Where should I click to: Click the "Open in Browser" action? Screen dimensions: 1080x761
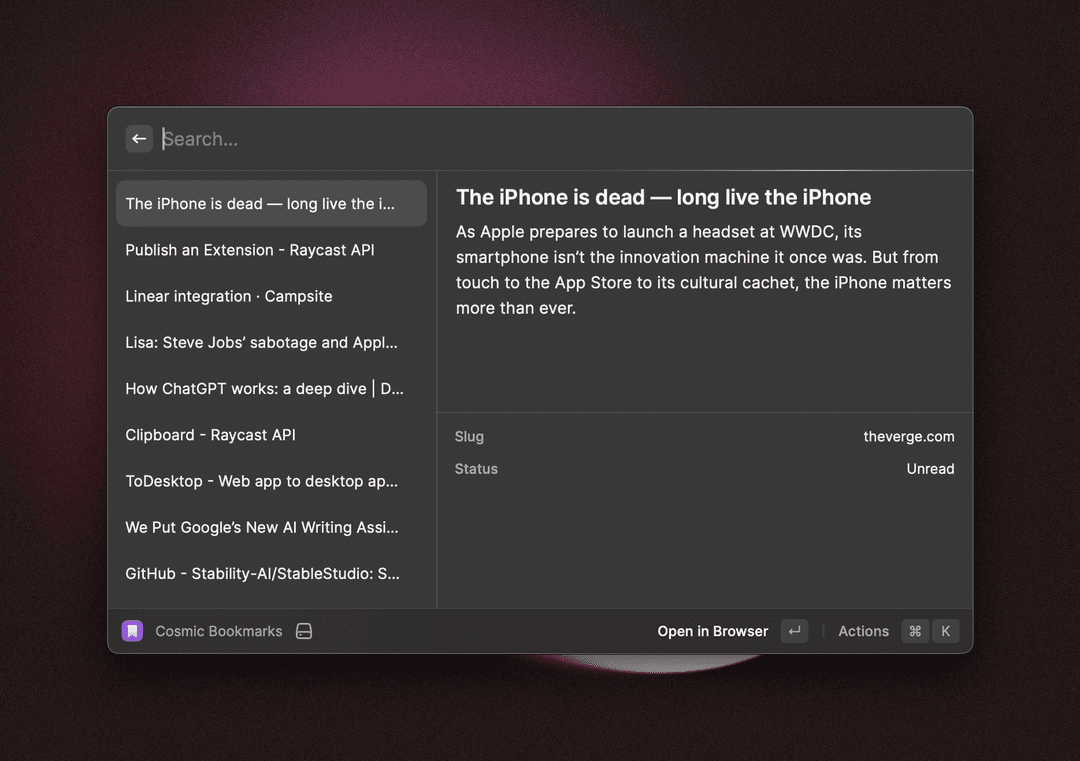[x=712, y=631]
